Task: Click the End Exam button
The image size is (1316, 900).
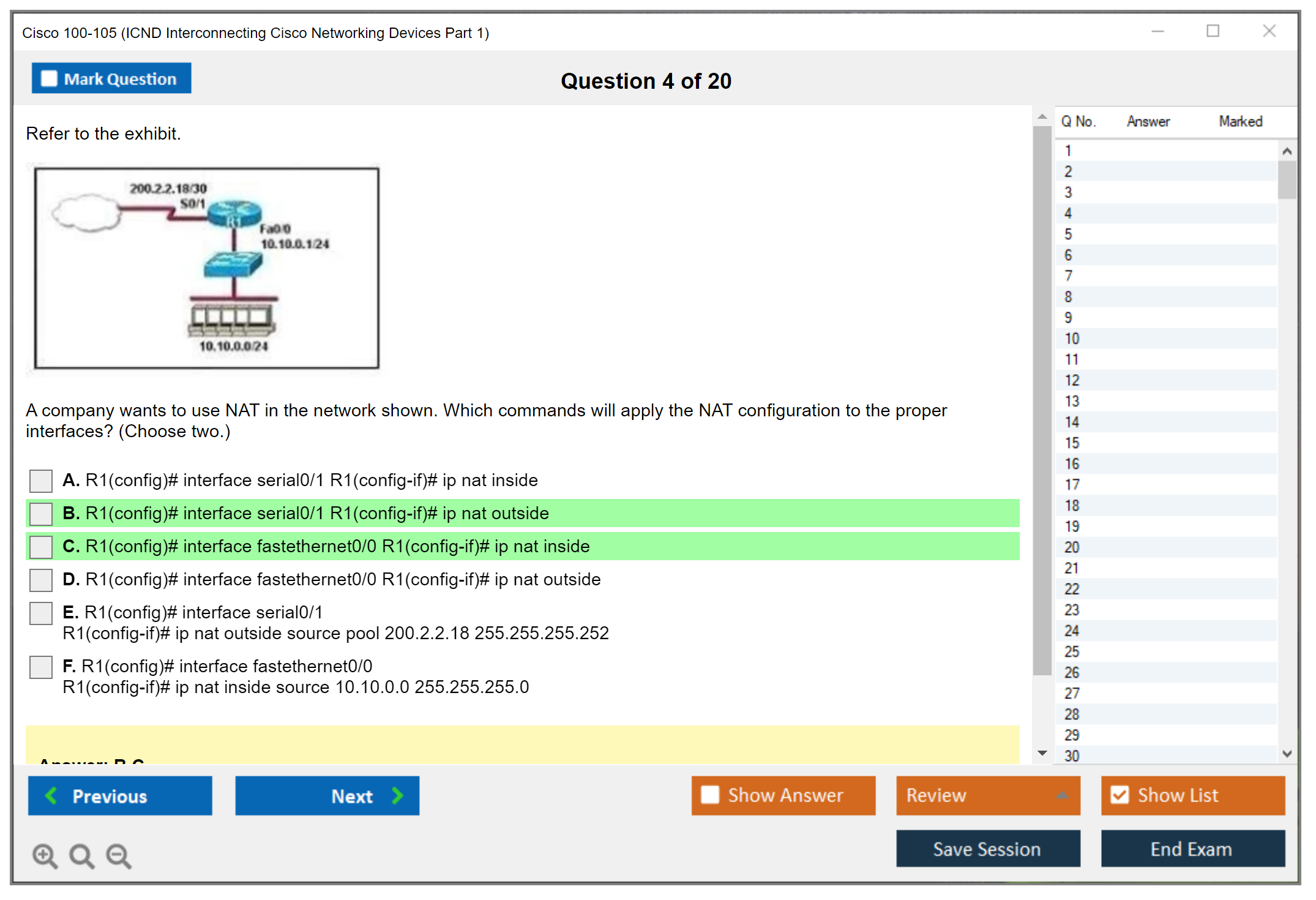Action: pos(1192,849)
